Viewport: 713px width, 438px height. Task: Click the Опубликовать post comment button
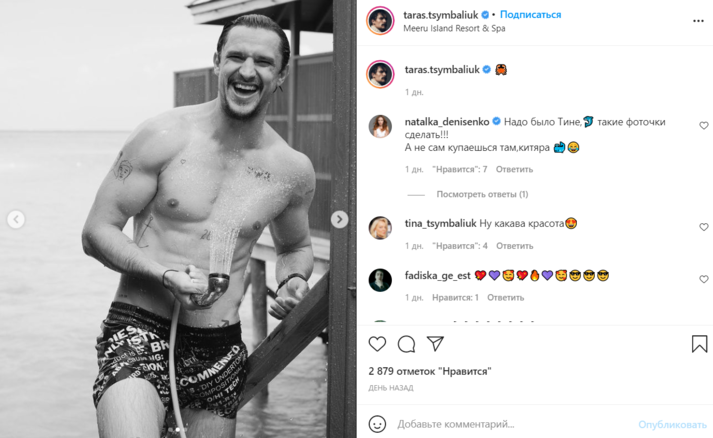click(x=672, y=424)
